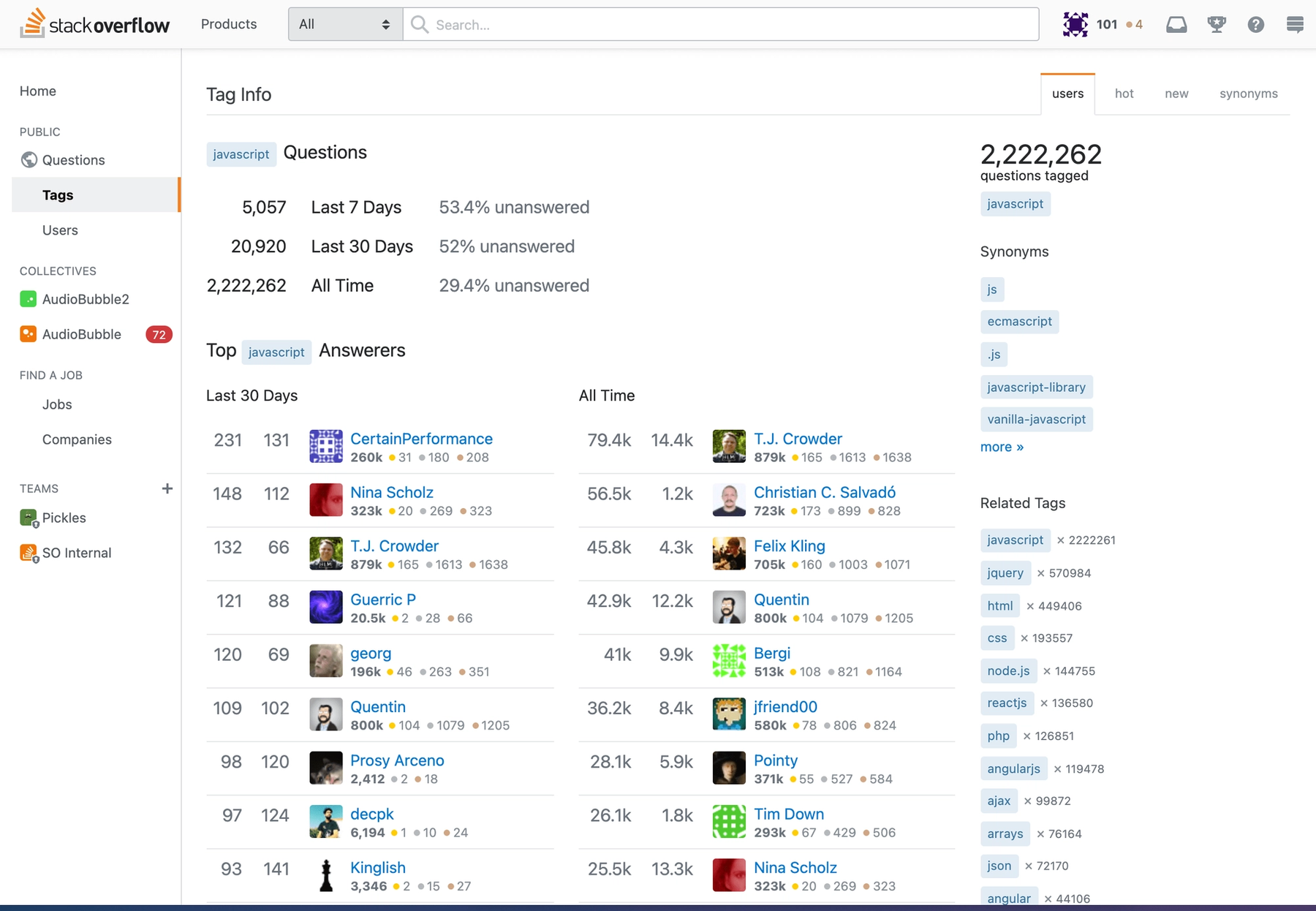The image size is (1316, 911).
Task: Focus the Search input field
Action: tap(721, 24)
